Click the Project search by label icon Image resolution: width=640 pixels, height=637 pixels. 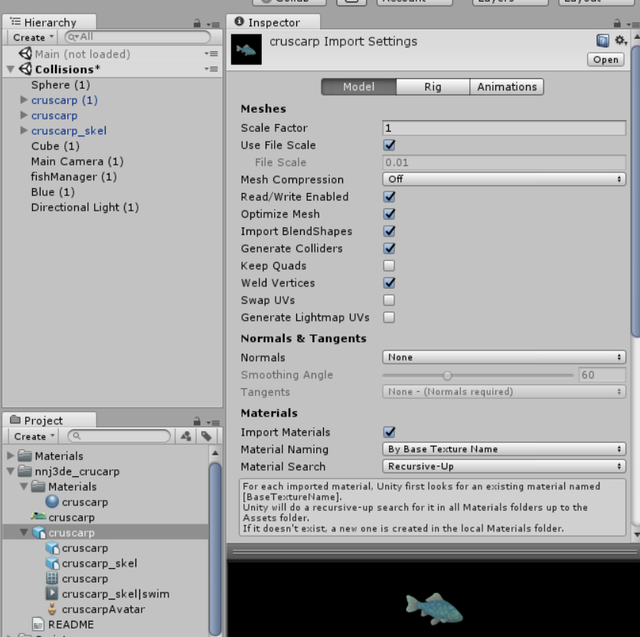tap(207, 436)
